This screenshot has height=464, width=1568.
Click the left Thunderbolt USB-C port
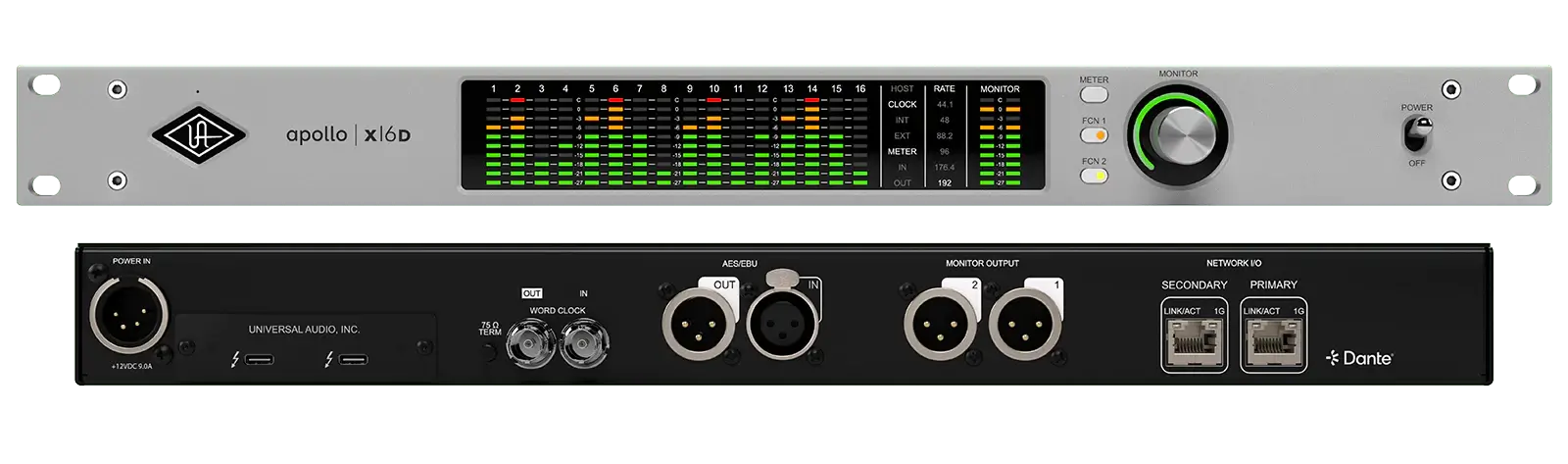tap(260, 360)
